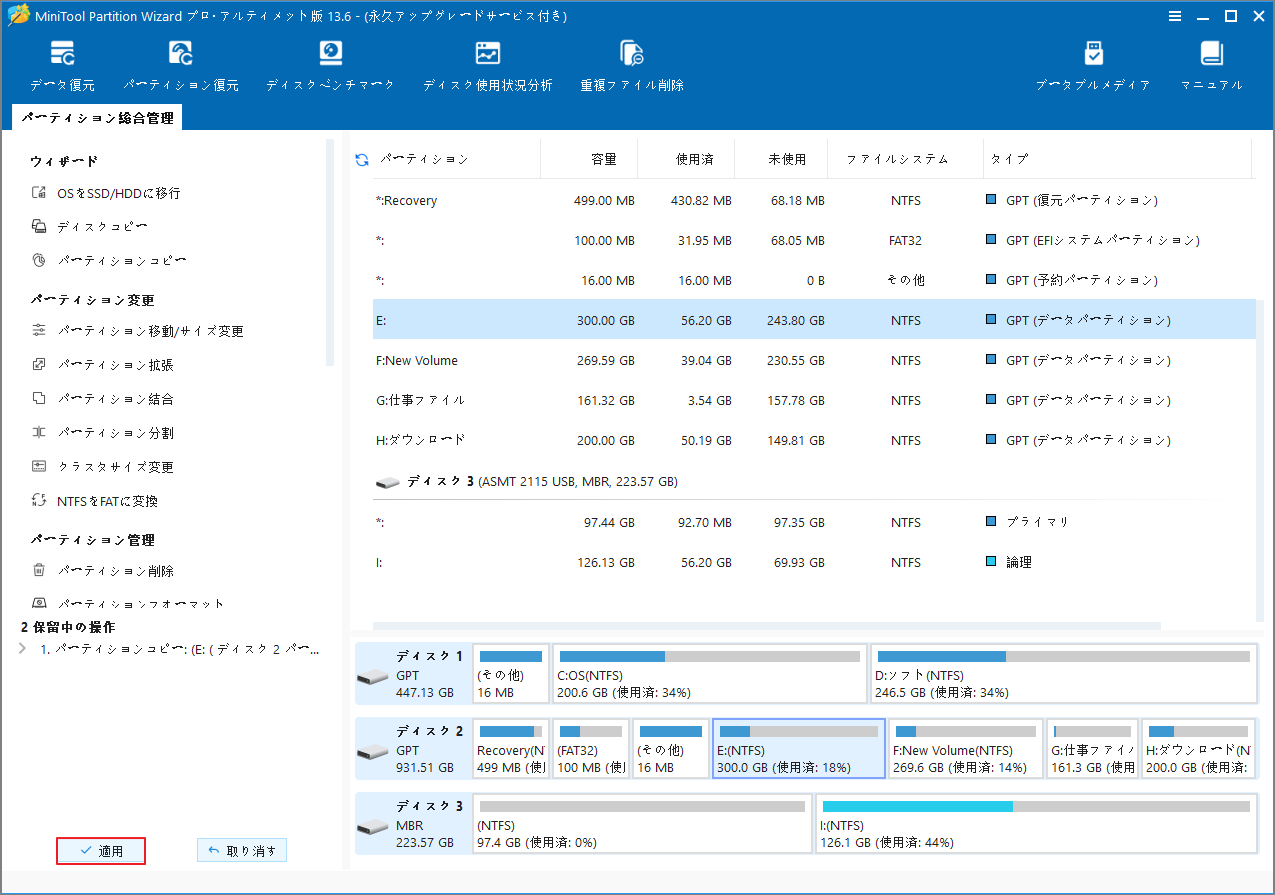Viewport: 1275px width, 895px height.
Task: Select the Recovery block on disk 2
Action: 511,748
